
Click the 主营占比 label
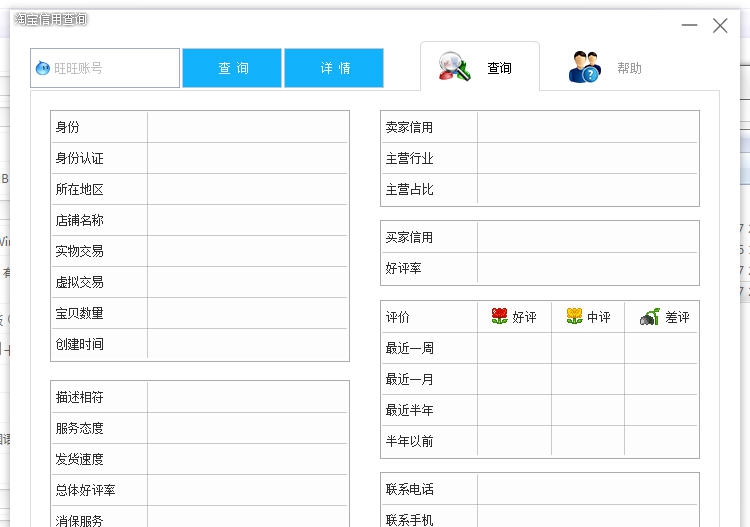point(409,189)
